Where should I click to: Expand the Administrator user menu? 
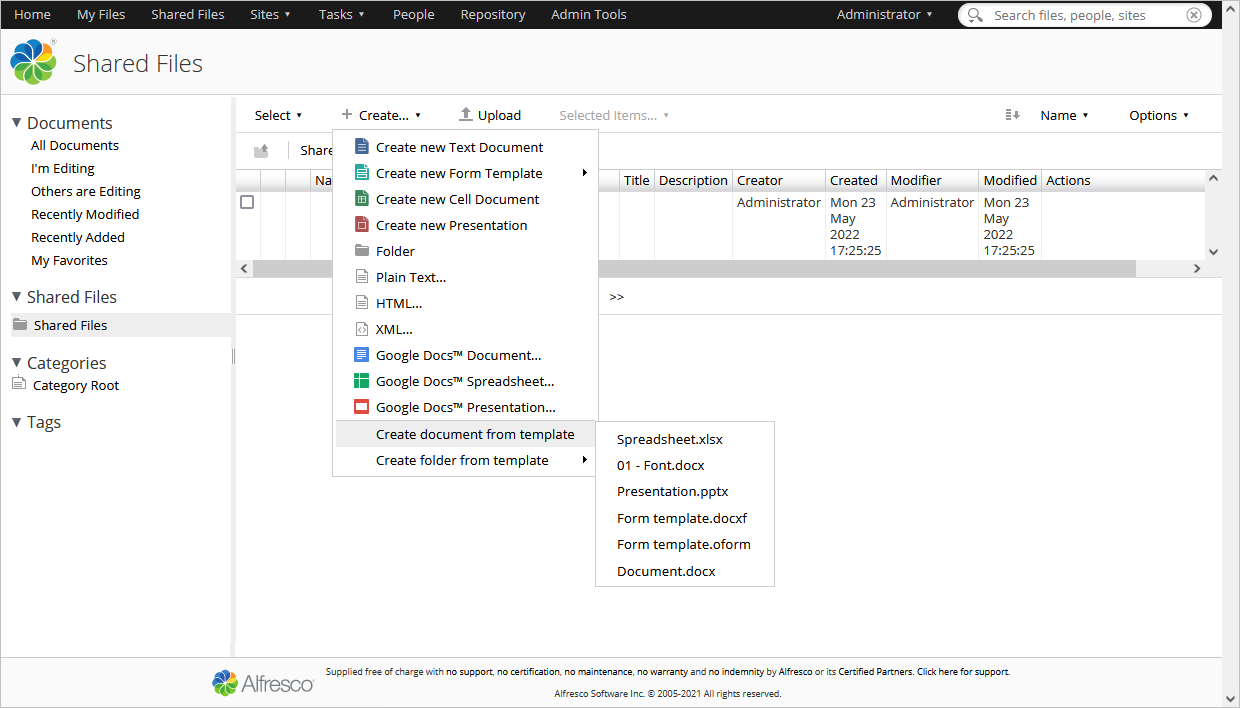[884, 14]
